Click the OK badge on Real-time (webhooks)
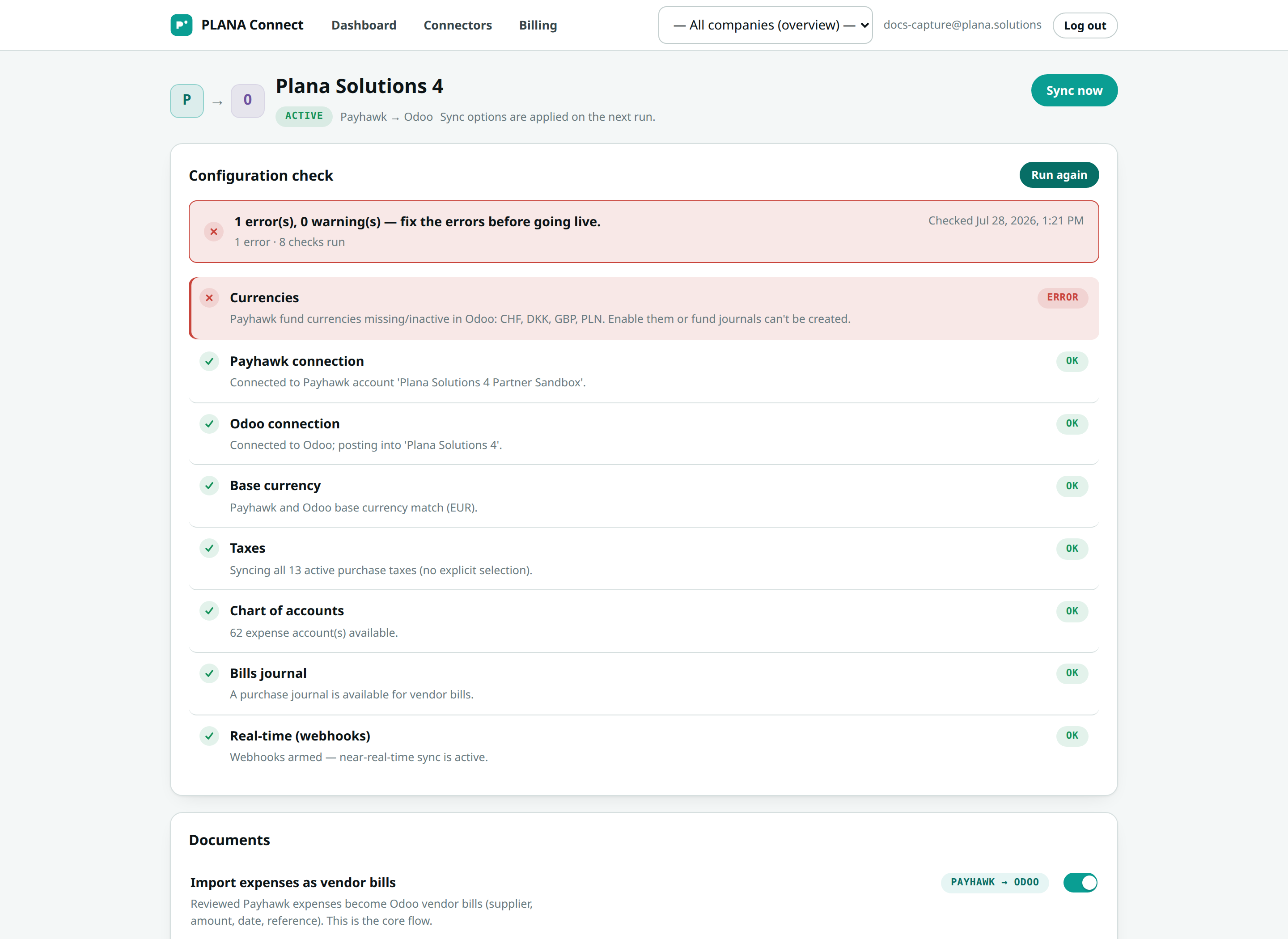 tap(1072, 736)
